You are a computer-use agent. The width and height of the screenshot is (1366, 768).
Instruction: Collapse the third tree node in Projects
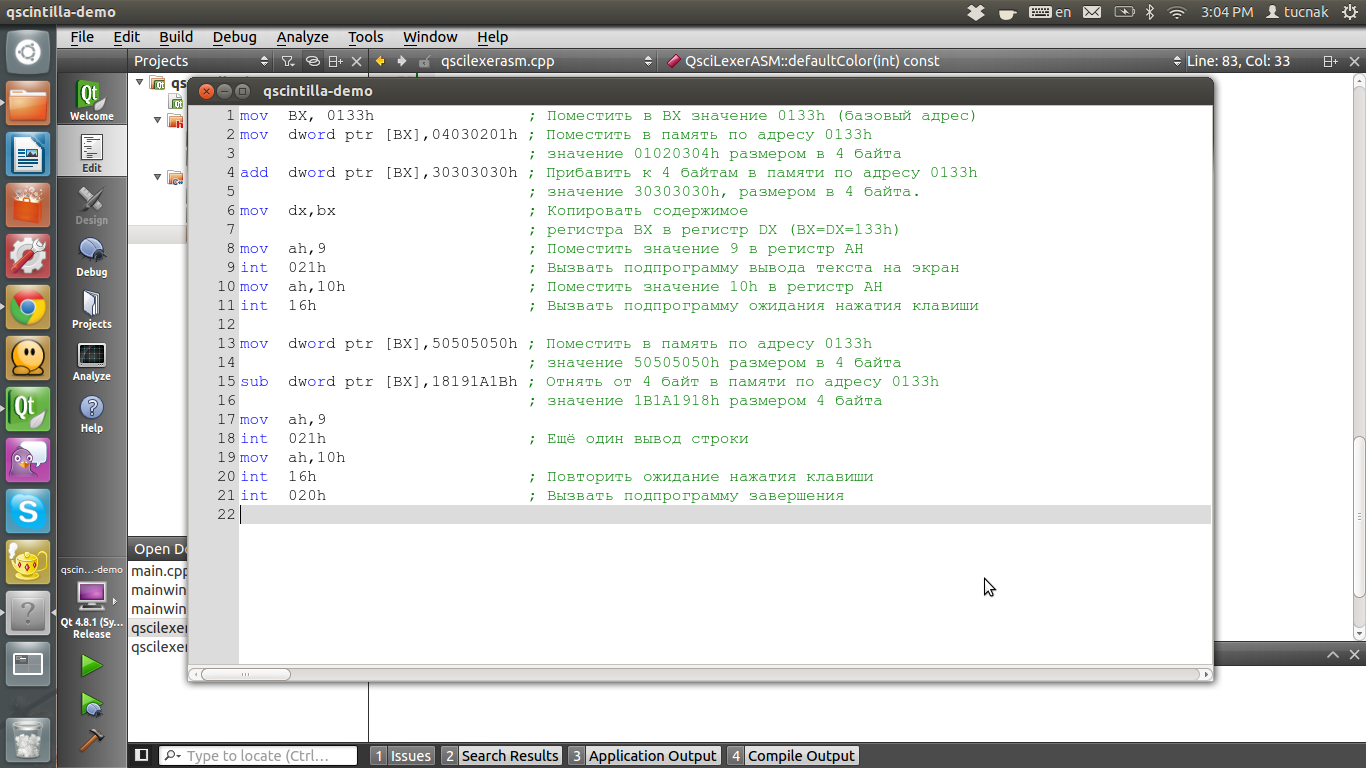click(158, 177)
